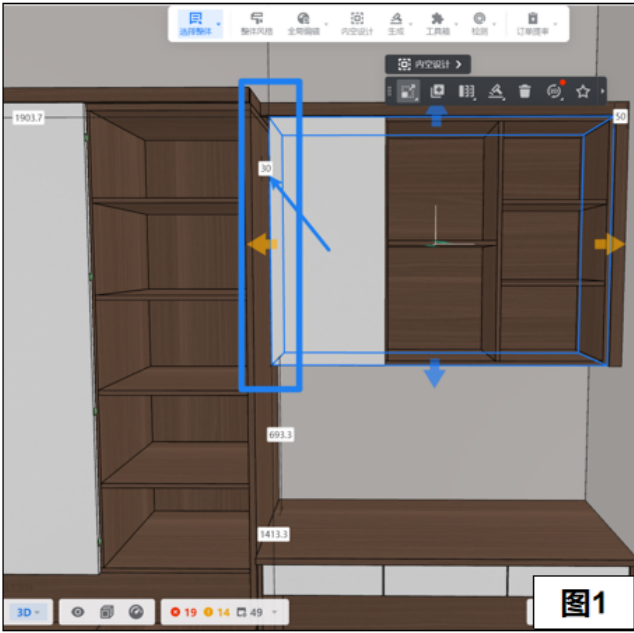Screen dimensions: 634x633
Task: Expand floating toolbar with right arrow
Action: click(602, 92)
